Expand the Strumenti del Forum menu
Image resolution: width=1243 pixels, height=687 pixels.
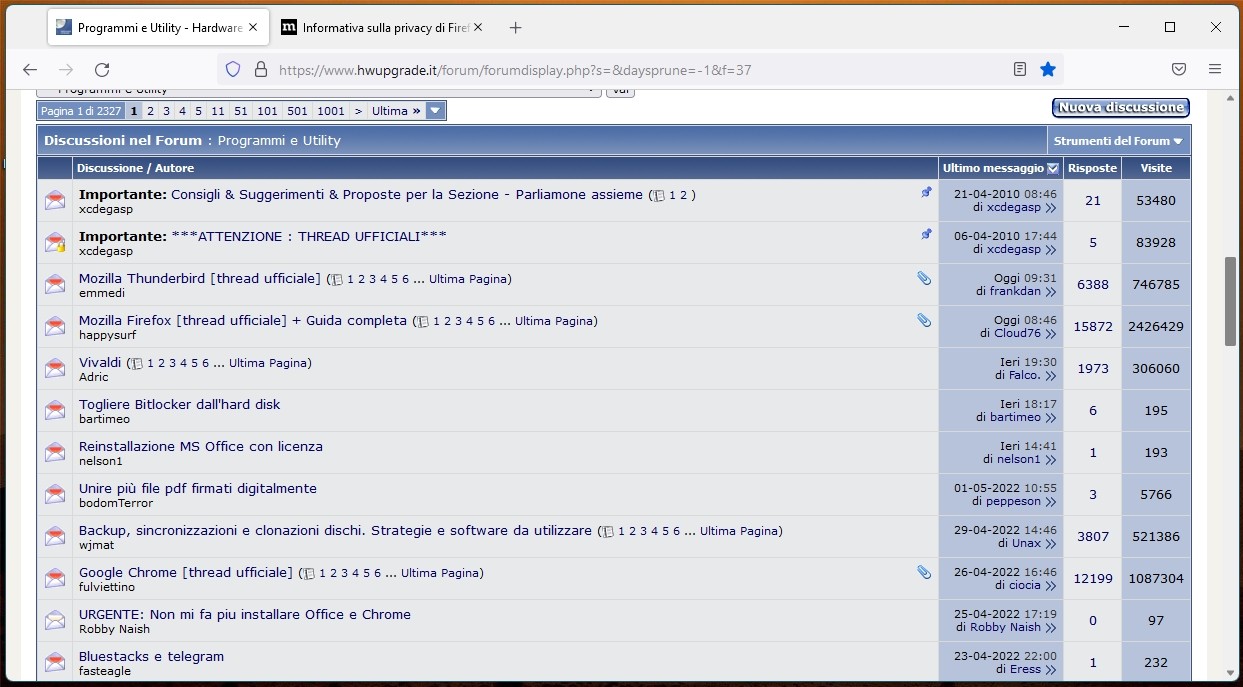[x=1118, y=141]
